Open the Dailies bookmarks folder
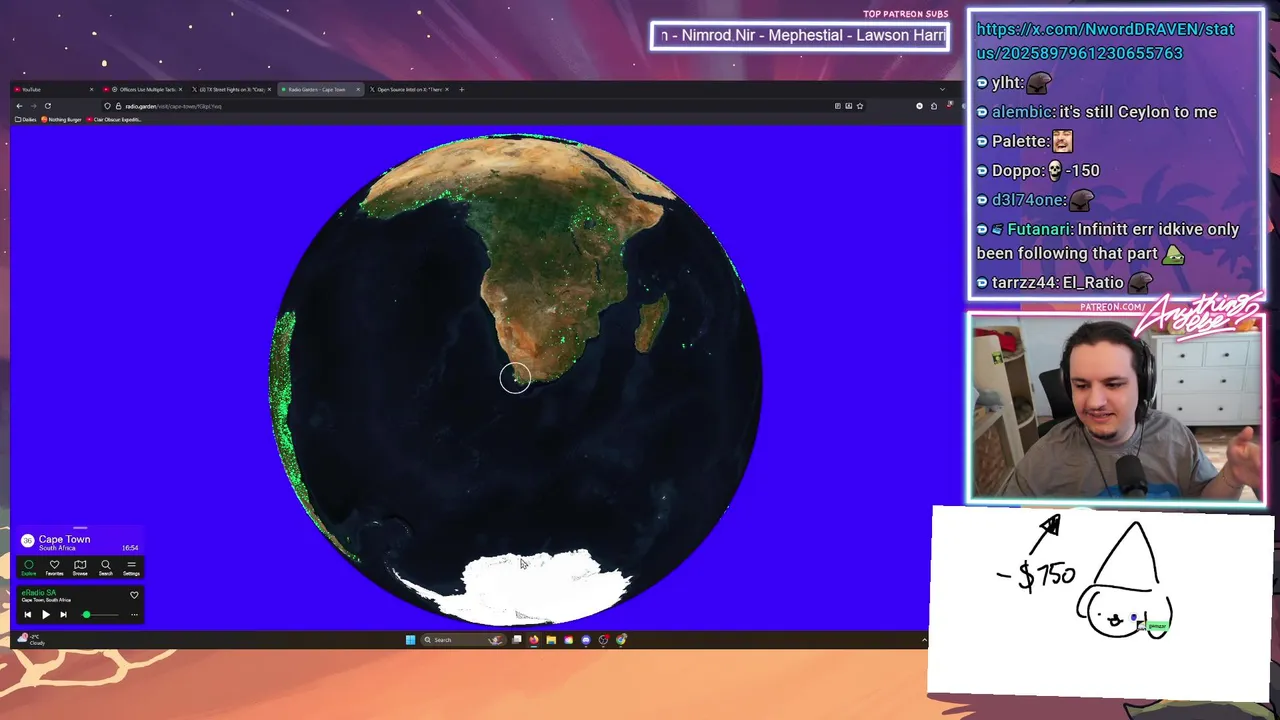 click(x=26, y=119)
